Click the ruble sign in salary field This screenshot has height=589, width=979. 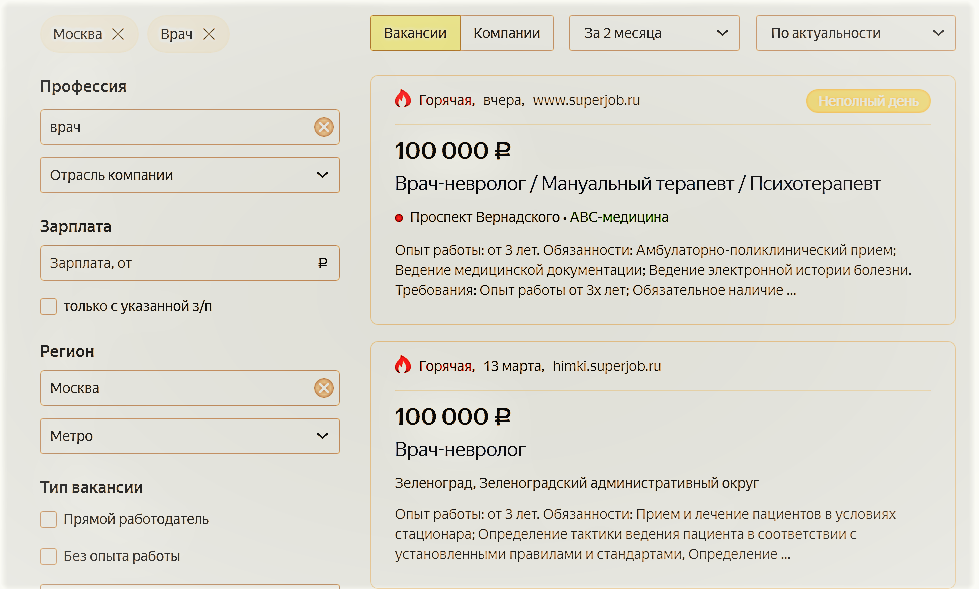point(322,264)
